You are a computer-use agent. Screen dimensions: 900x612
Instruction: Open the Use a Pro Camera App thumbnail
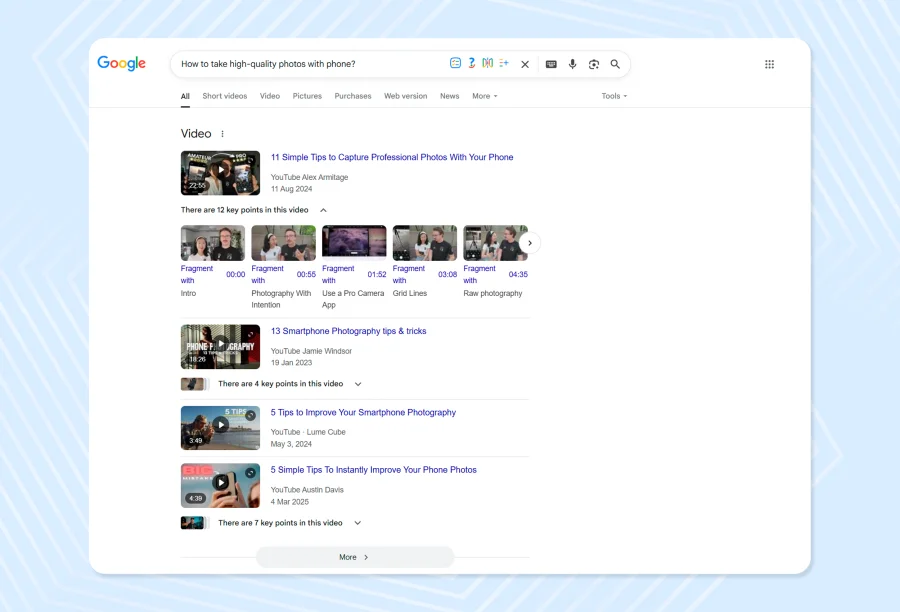tap(354, 243)
